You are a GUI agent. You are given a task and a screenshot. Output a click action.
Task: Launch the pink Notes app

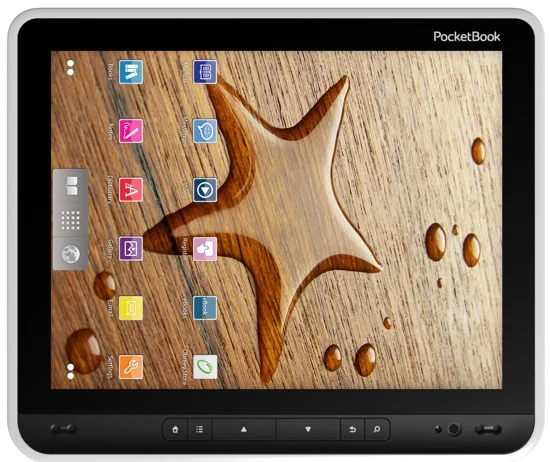(130, 131)
